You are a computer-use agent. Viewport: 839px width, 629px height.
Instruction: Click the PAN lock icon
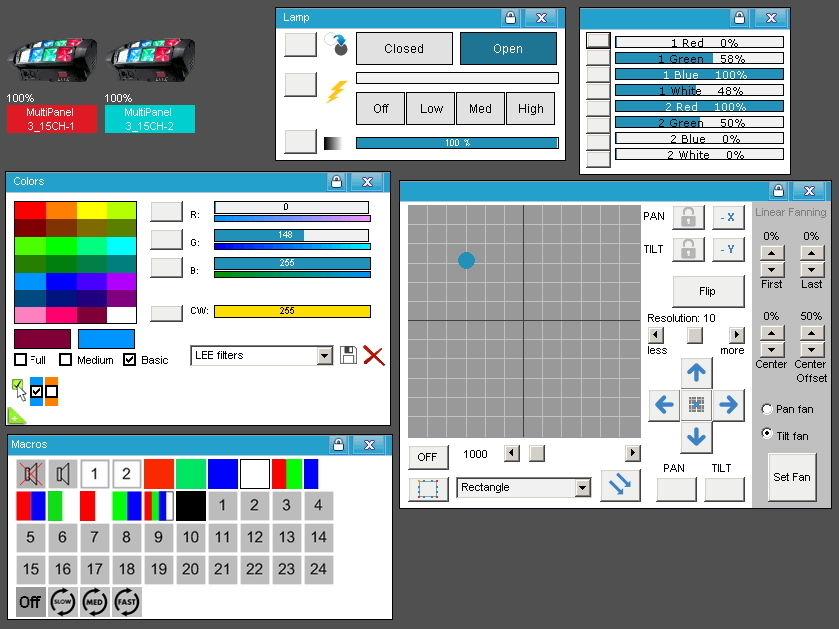point(688,217)
